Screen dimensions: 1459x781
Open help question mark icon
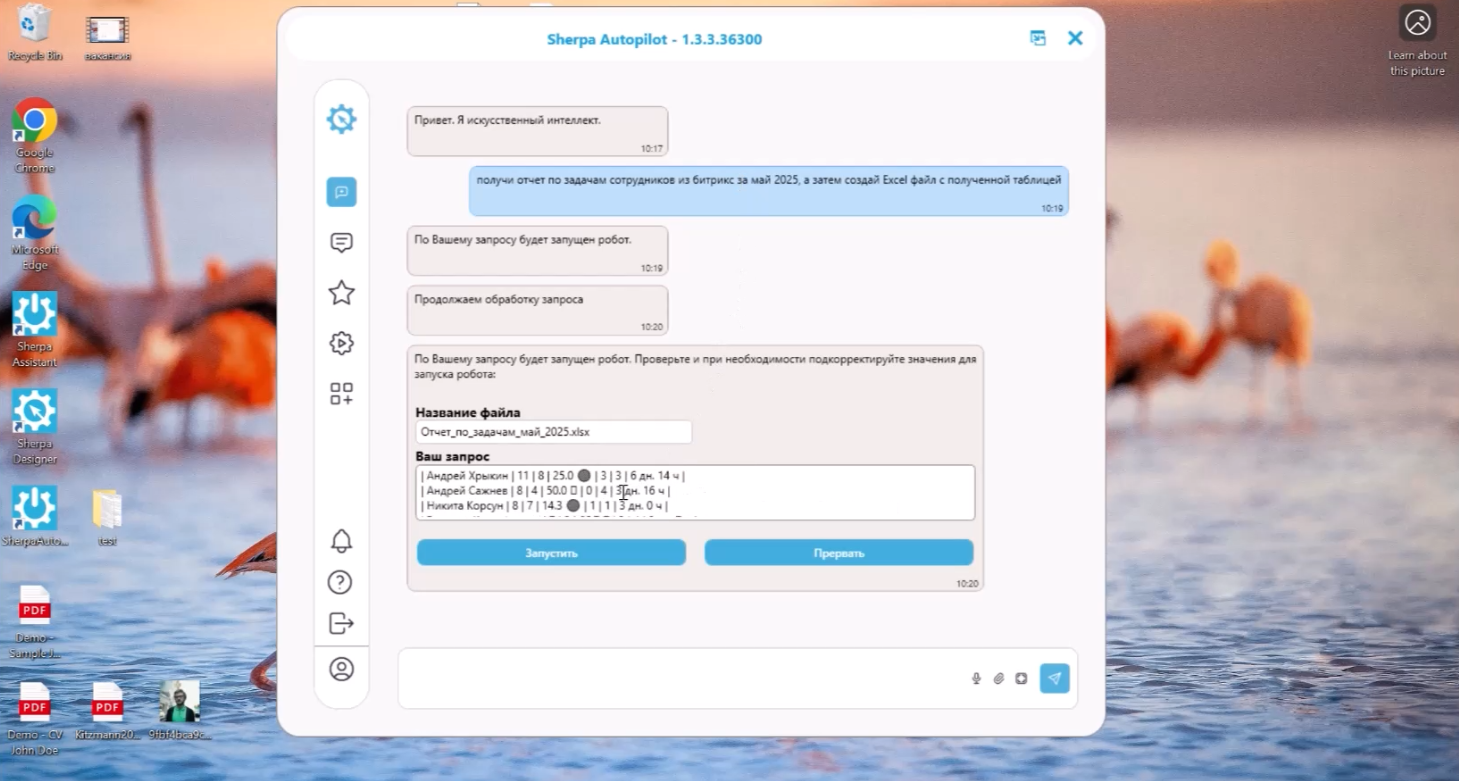click(341, 582)
